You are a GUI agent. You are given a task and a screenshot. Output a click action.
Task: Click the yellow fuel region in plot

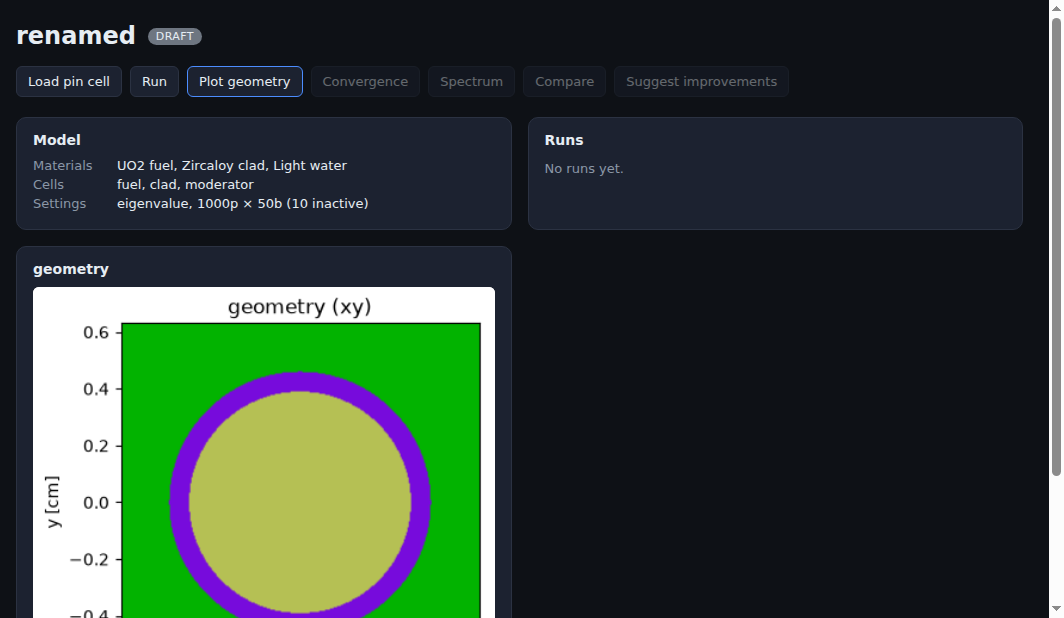click(300, 502)
